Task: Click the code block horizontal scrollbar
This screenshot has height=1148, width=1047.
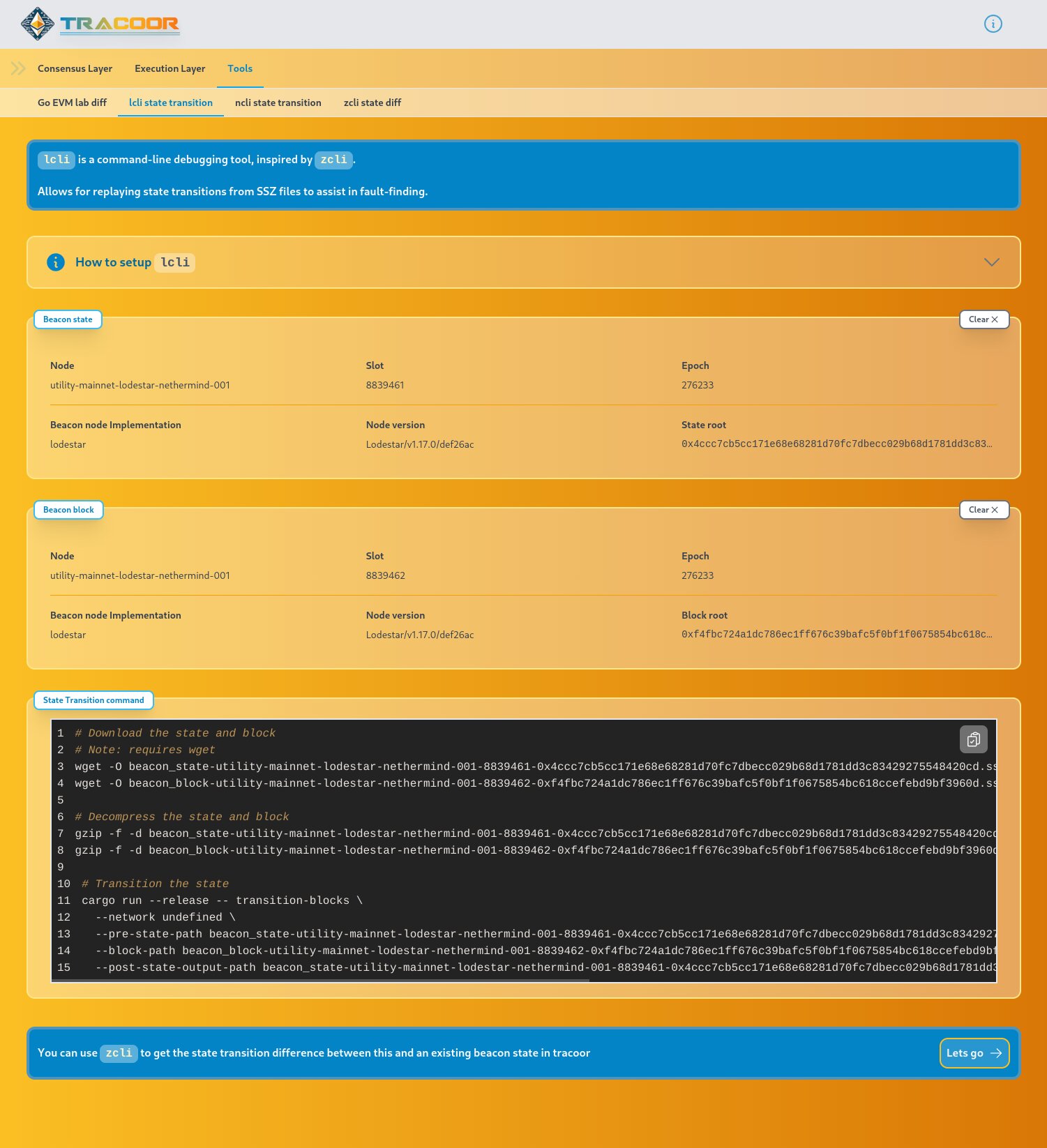Action: pyautogui.click(x=321, y=980)
